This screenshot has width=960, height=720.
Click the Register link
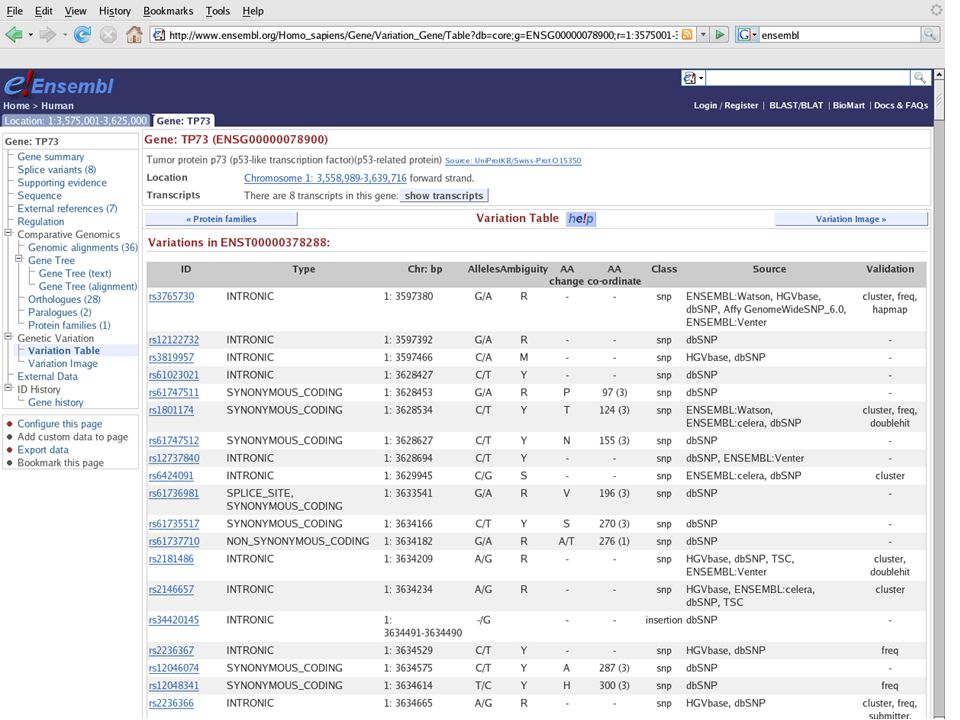click(x=741, y=105)
